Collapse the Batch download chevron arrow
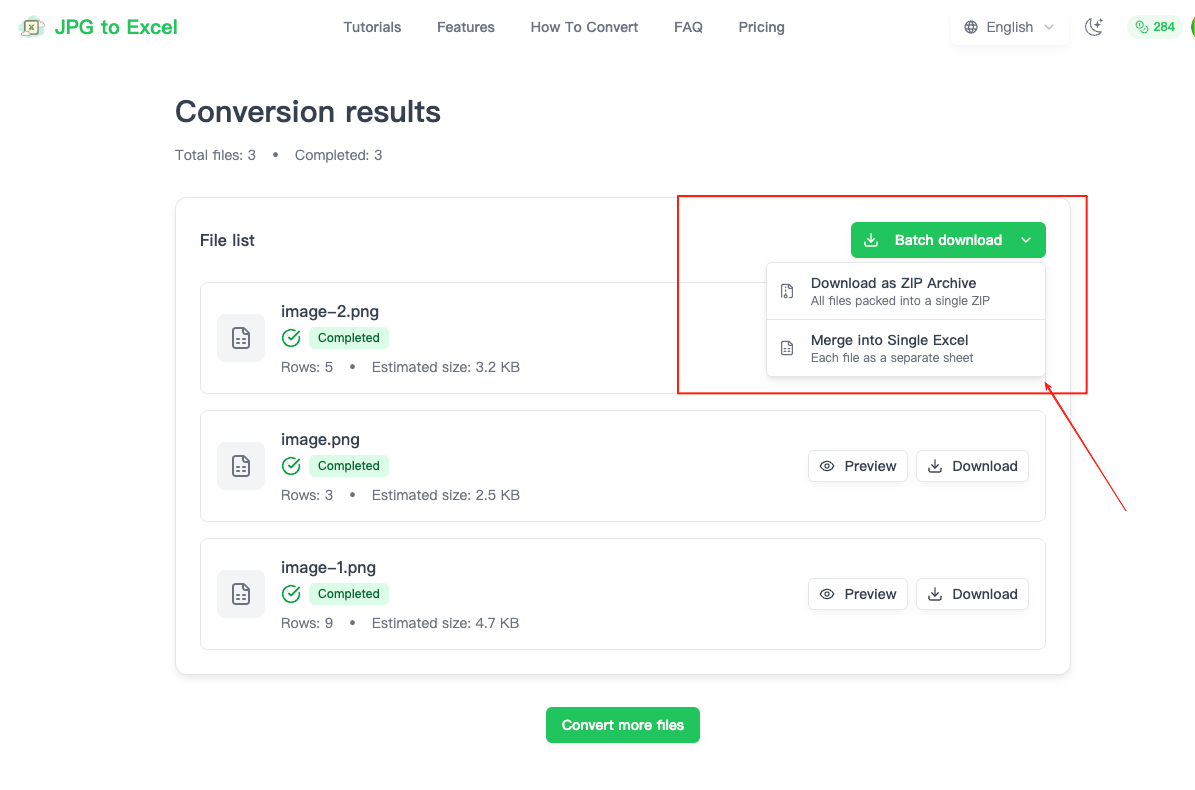1195x790 pixels. [1026, 240]
